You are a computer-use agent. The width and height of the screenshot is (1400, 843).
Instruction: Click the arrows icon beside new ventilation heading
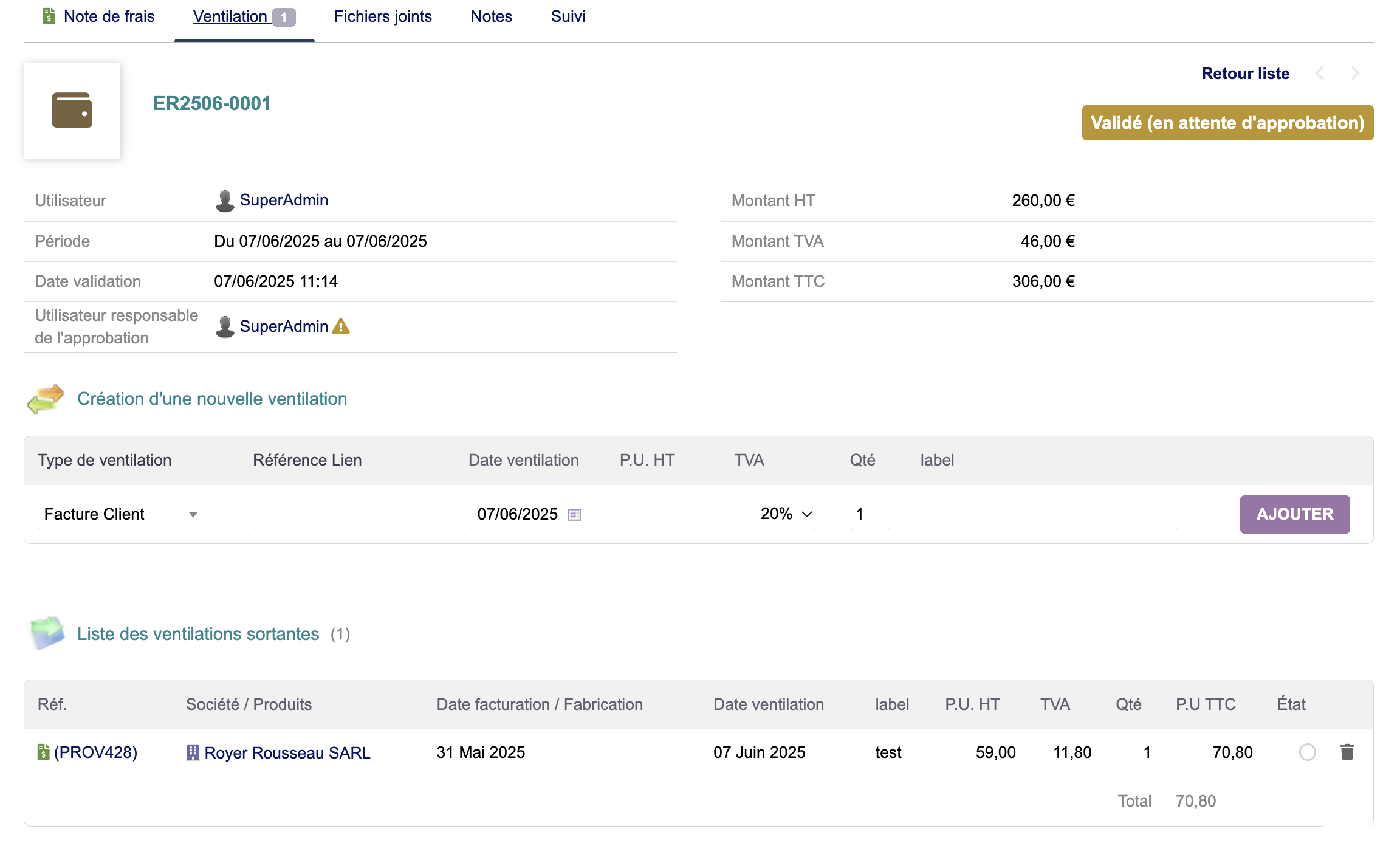46,399
